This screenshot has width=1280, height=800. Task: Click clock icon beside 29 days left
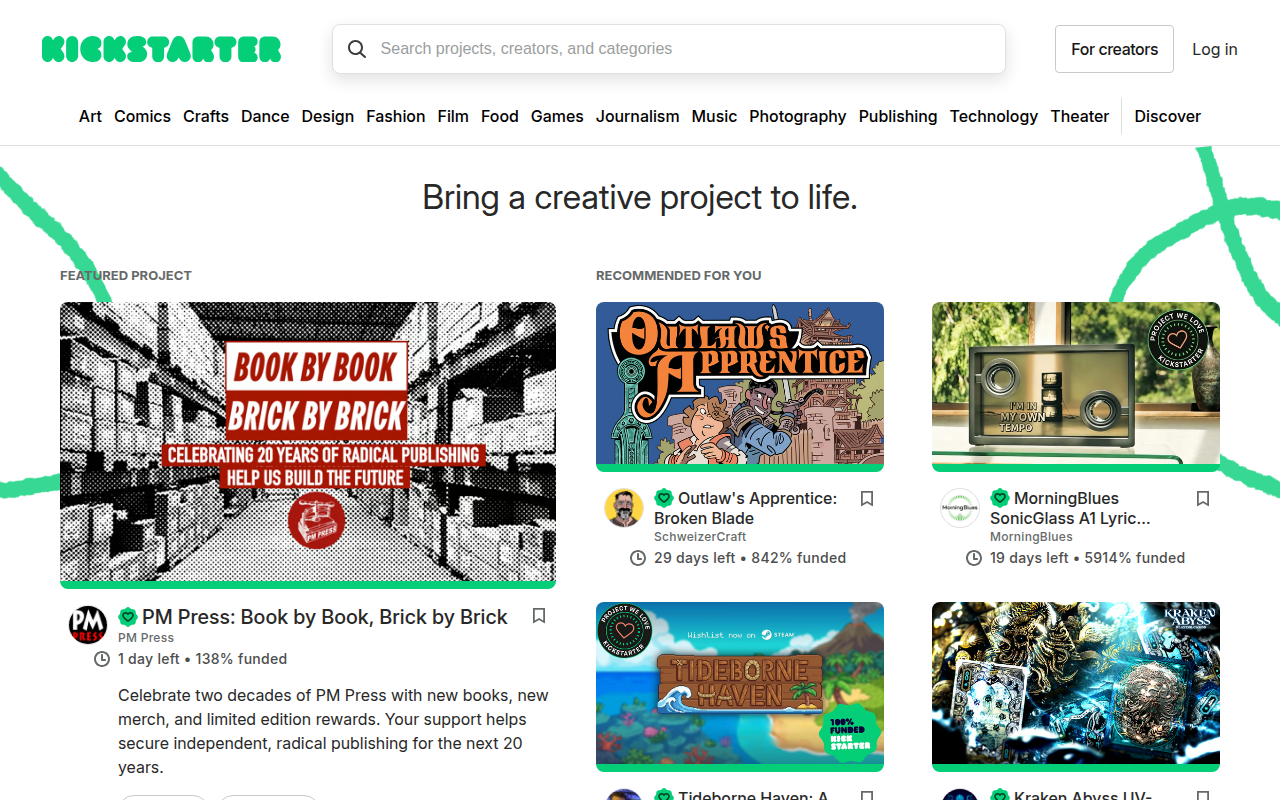pos(638,558)
